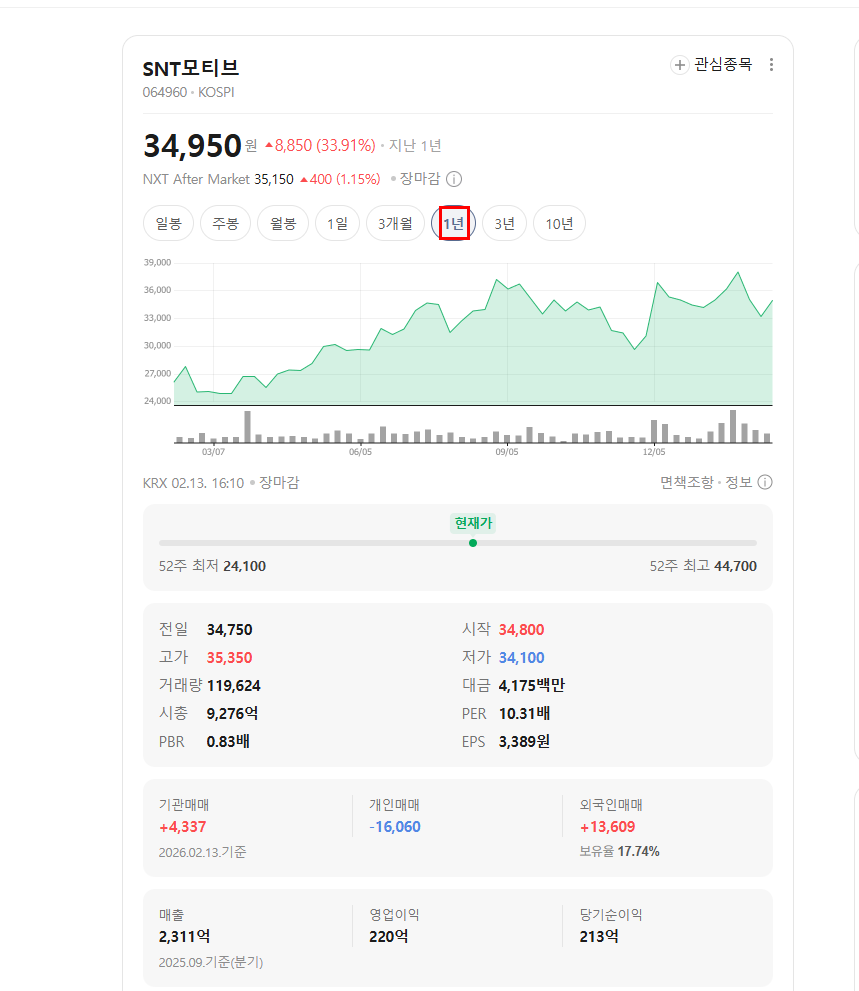Click the 03/07 date label on chart axis
This screenshot has width=859, height=991.
[213, 452]
